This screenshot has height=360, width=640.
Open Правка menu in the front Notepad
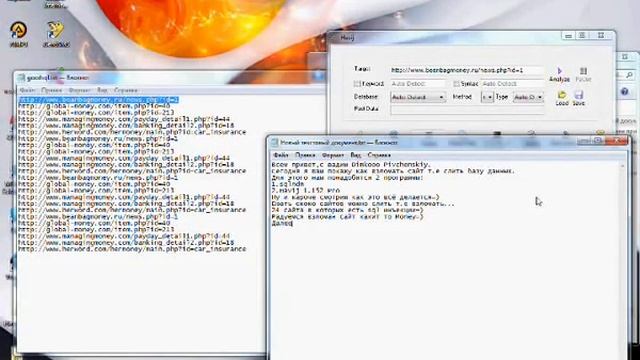tap(305, 156)
